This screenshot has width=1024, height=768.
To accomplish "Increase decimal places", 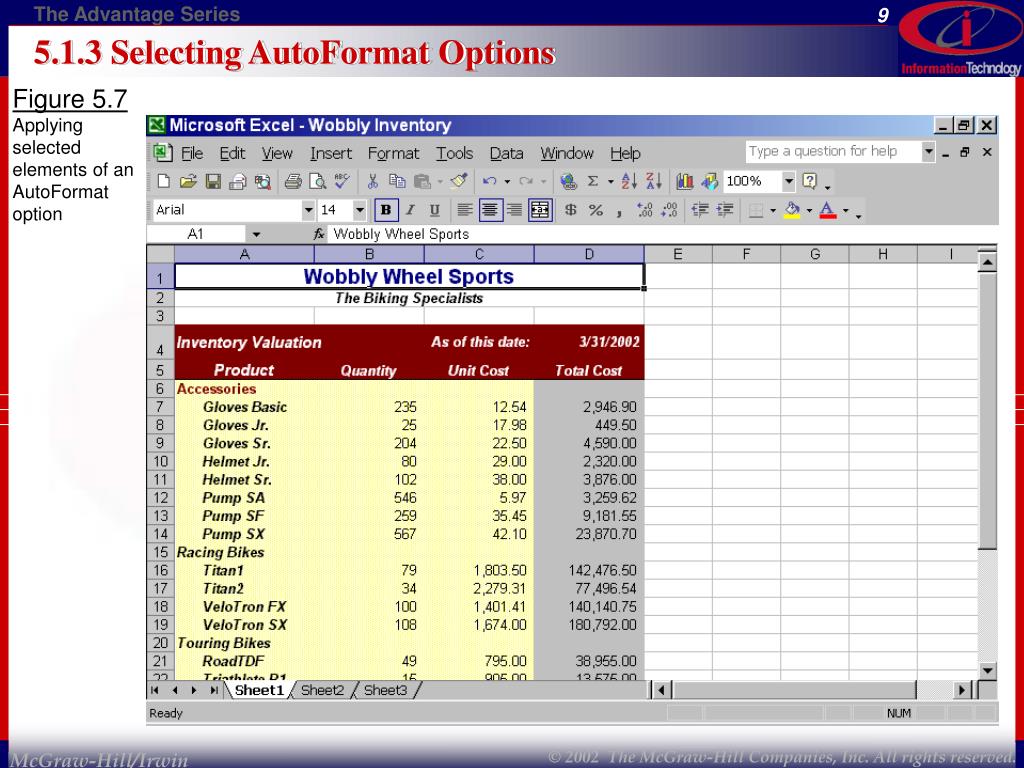I will [x=645, y=210].
